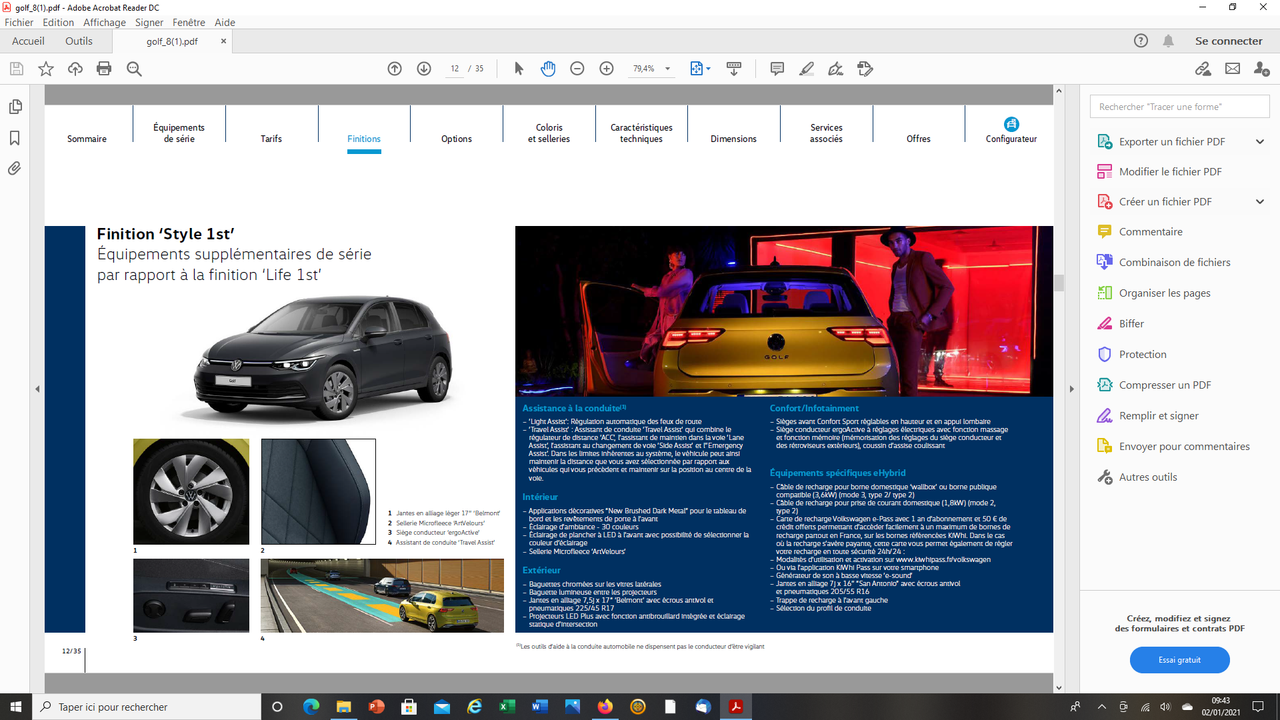
Task: Go to previous page arrow
Action: click(x=394, y=69)
